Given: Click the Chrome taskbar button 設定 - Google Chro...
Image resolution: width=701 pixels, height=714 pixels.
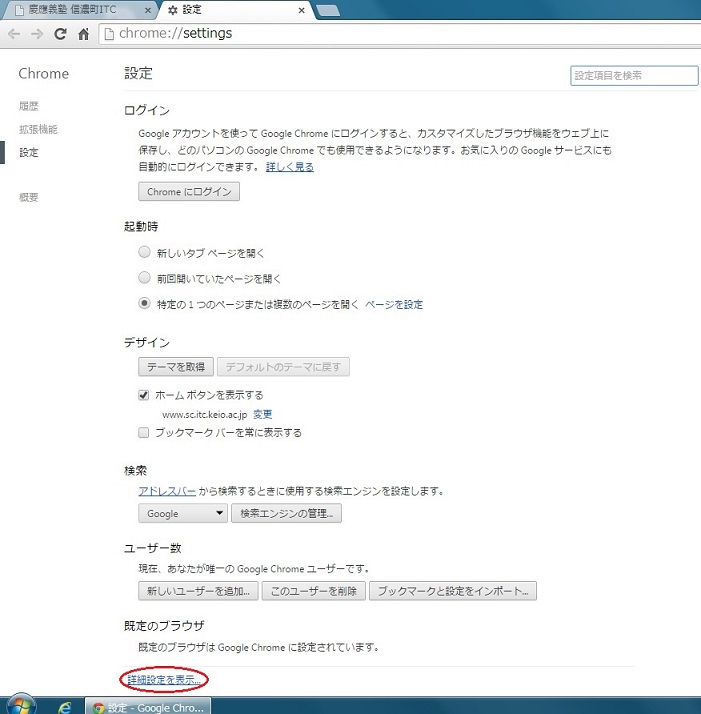Looking at the screenshot, I should [148, 707].
